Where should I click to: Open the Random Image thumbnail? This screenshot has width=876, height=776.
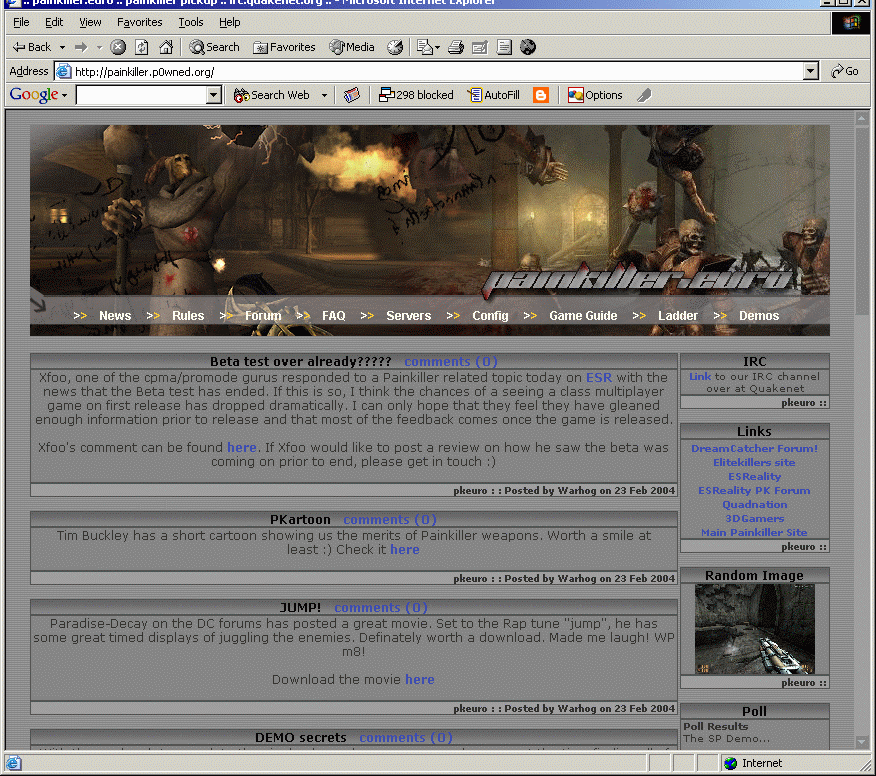pyautogui.click(x=754, y=629)
